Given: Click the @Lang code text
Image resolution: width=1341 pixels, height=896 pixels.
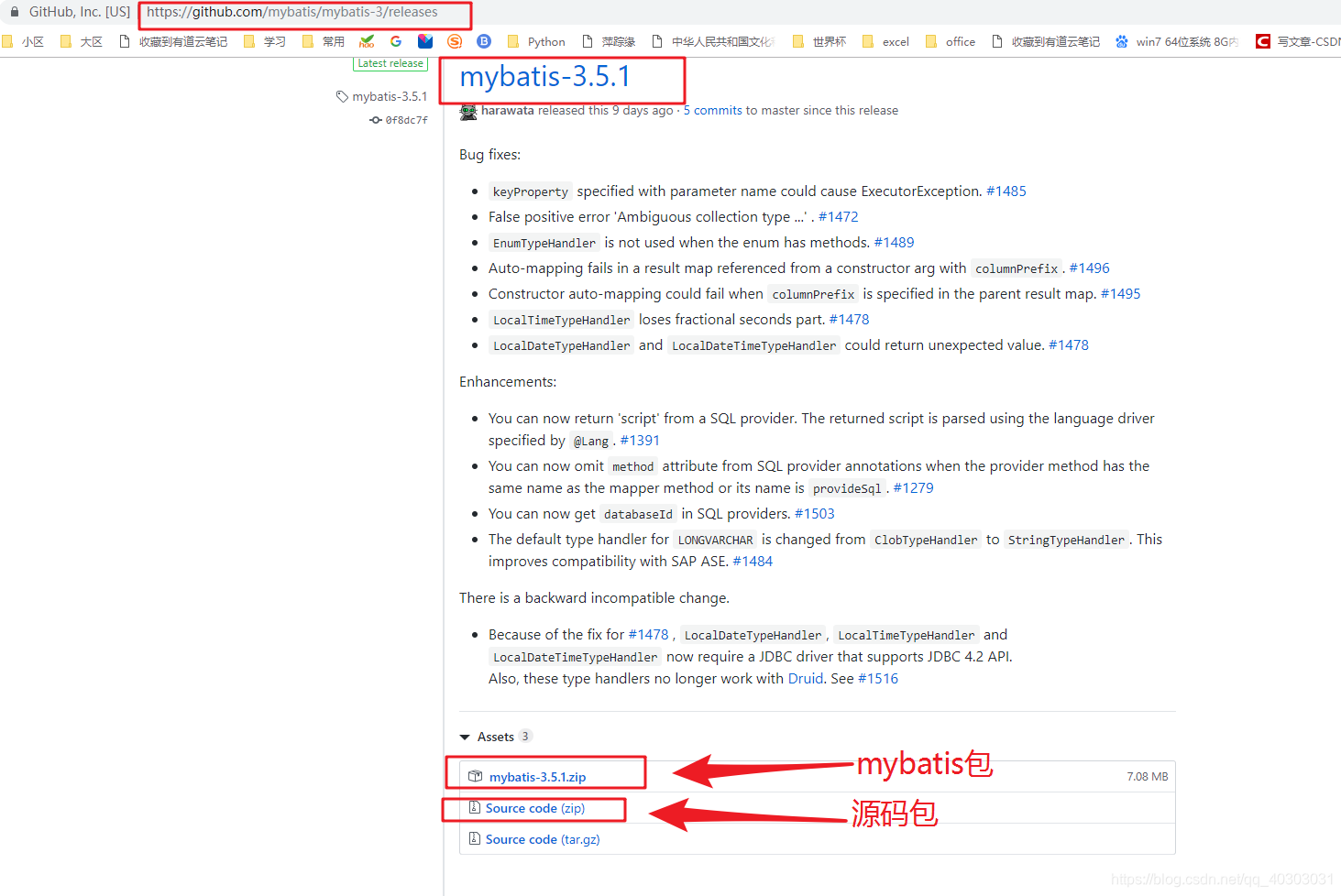Looking at the screenshot, I should tap(591, 441).
